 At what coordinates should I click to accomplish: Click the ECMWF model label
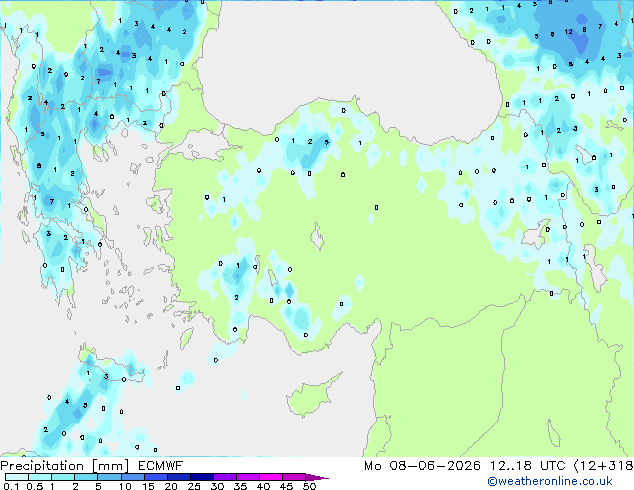tap(161, 466)
